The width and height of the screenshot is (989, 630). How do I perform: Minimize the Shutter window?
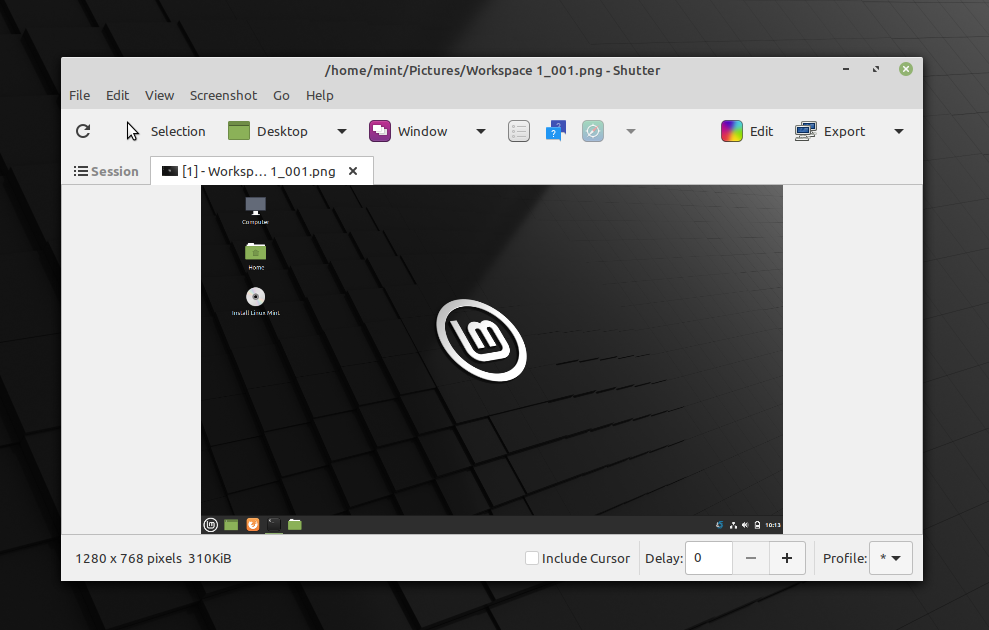(x=846, y=69)
